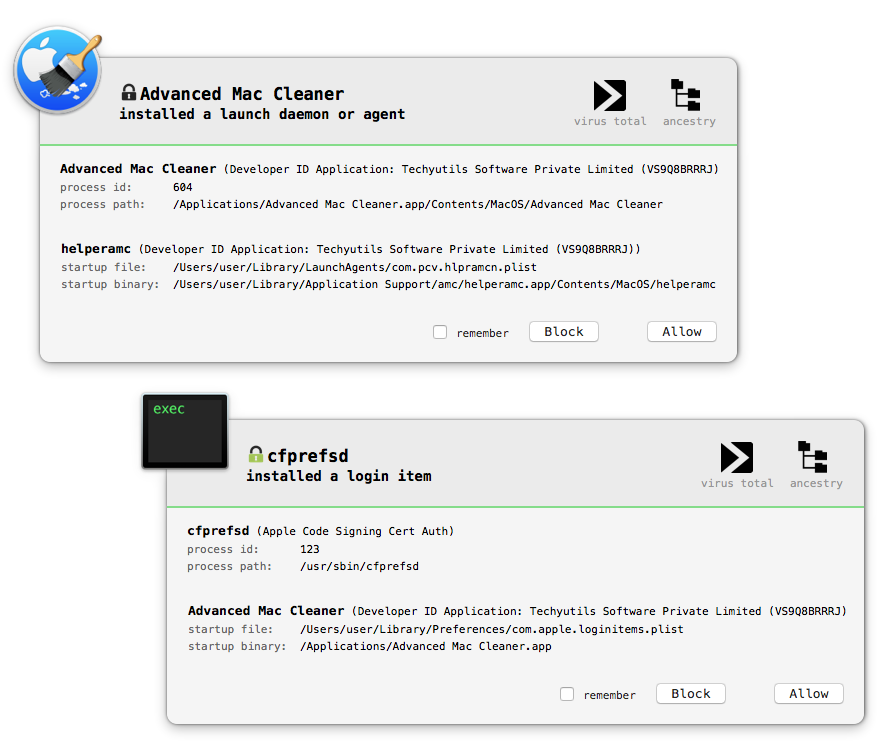Show ancestry in the cfprefsd alert

click(813, 457)
